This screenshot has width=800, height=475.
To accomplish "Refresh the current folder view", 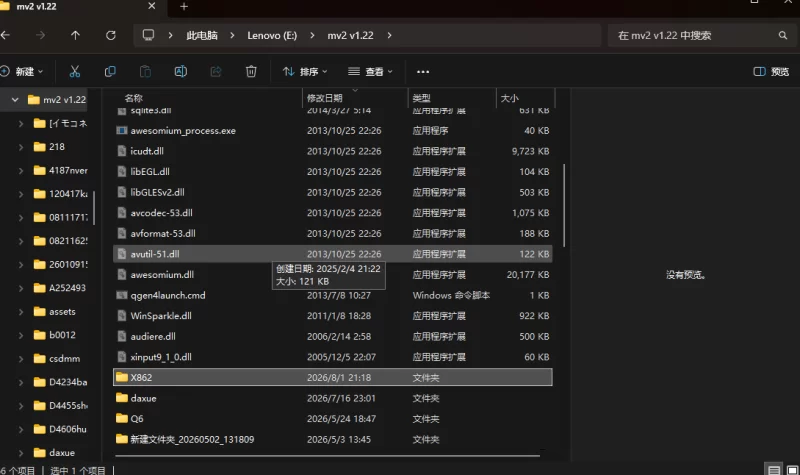I will tap(111, 35).
